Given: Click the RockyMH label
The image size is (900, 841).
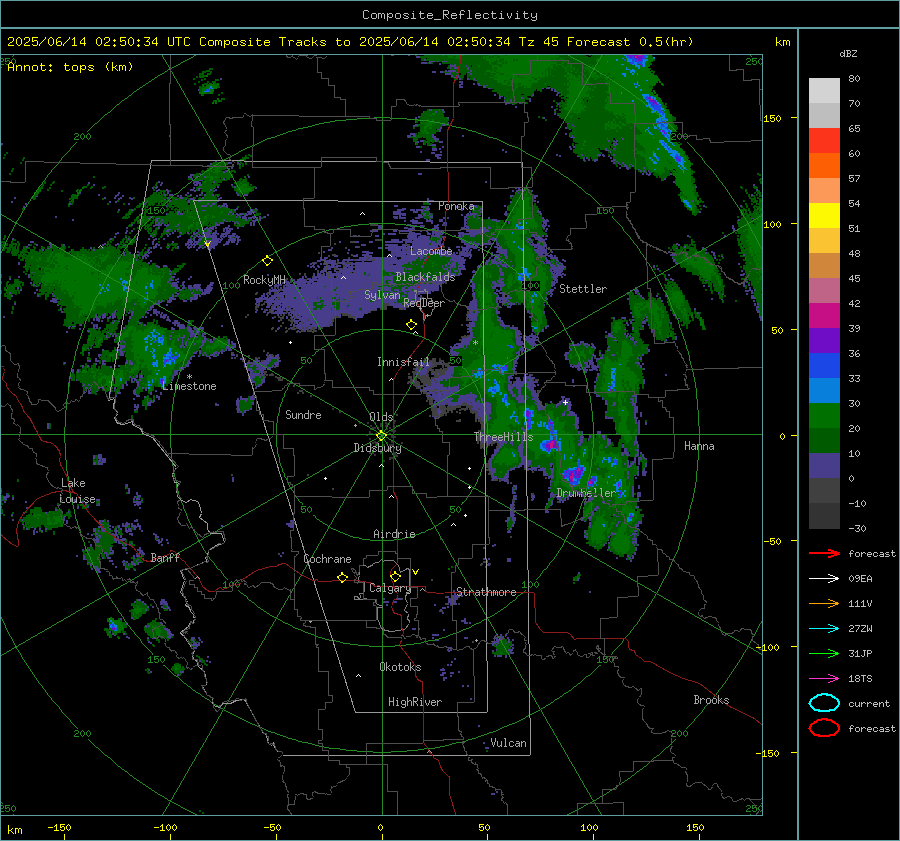Looking at the screenshot, I should click(264, 280).
